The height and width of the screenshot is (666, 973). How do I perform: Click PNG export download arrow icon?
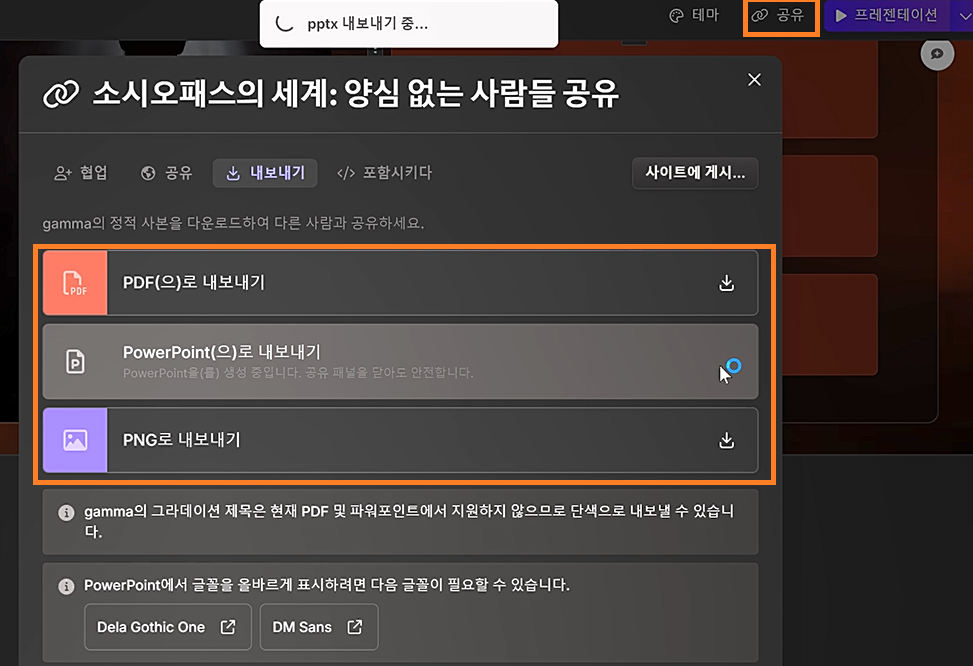[726, 440]
